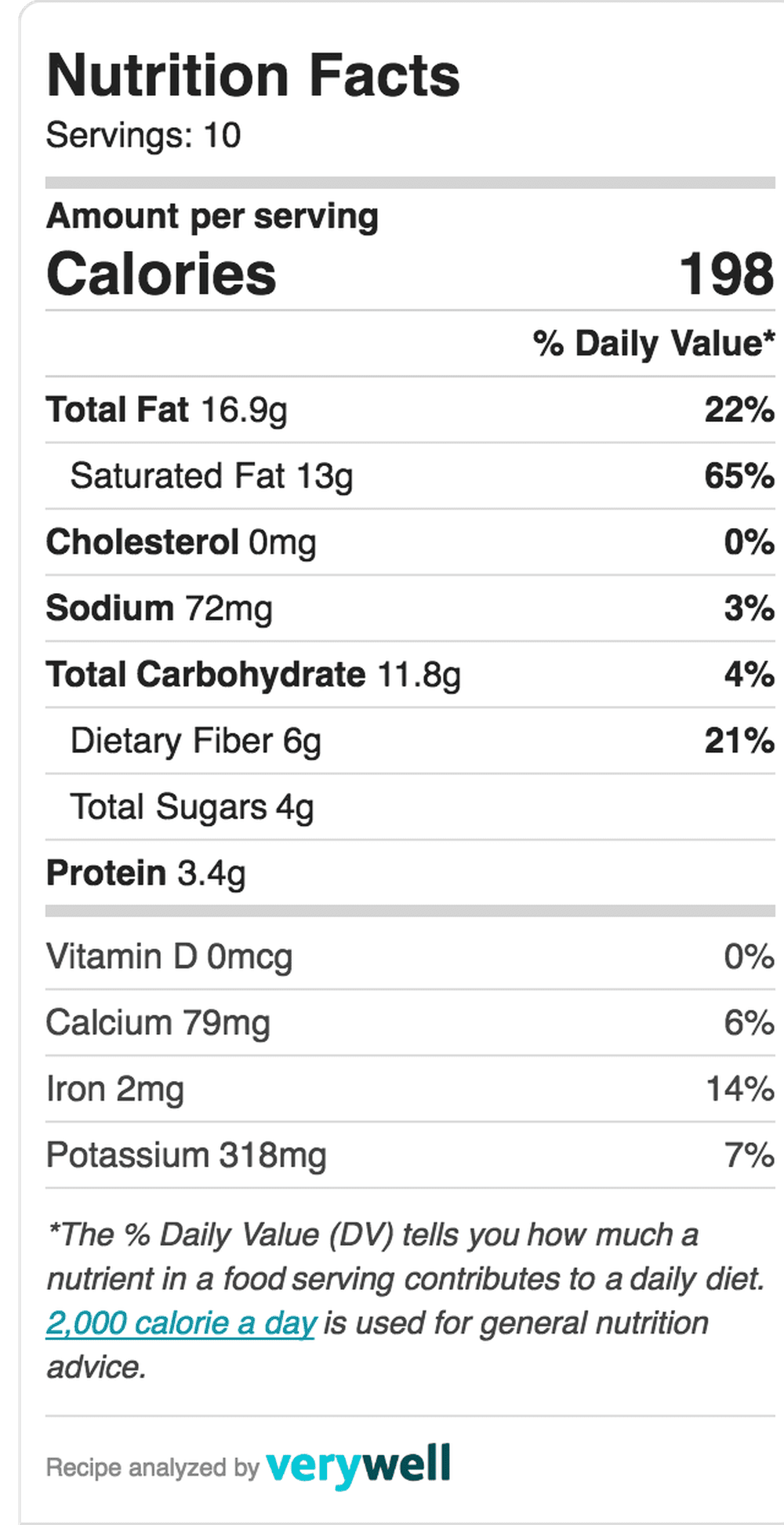Select the Cholesterol 0mg row
The image size is (784, 1525).
coord(410,542)
